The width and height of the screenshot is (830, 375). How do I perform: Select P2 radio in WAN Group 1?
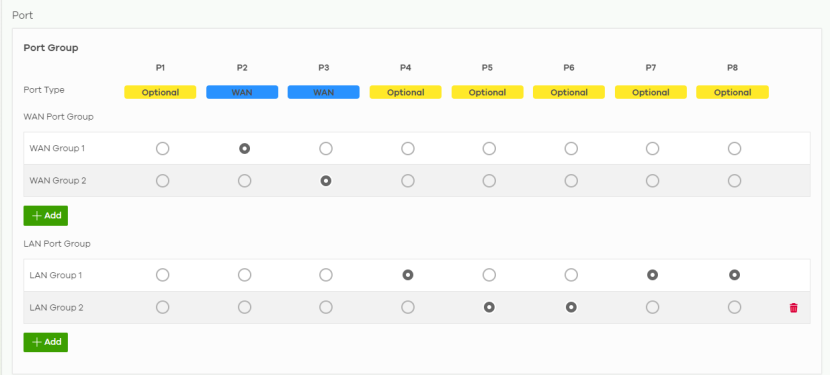point(244,149)
